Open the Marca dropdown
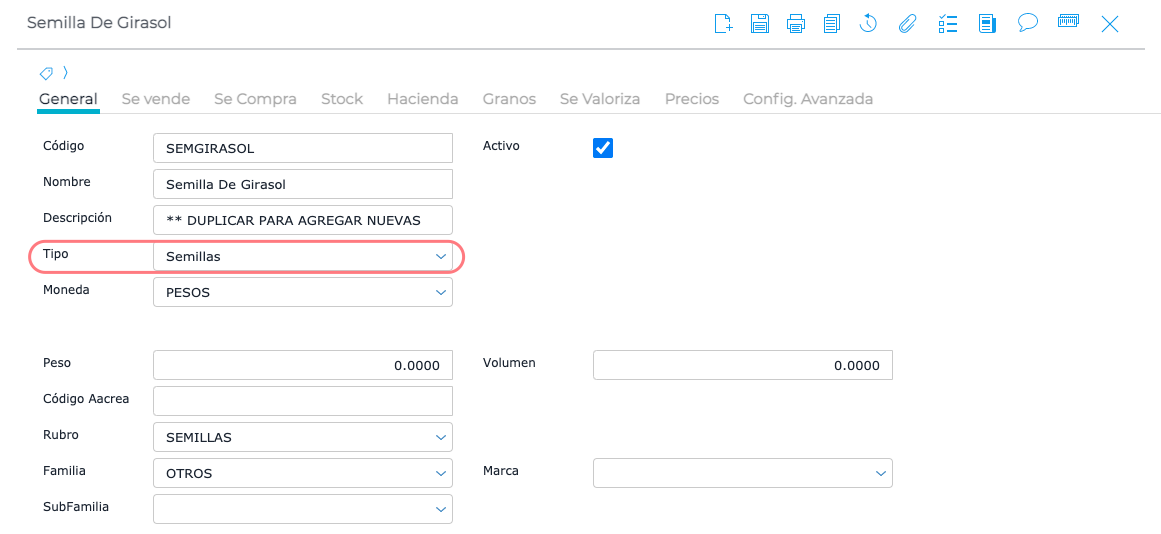 pyautogui.click(x=742, y=473)
